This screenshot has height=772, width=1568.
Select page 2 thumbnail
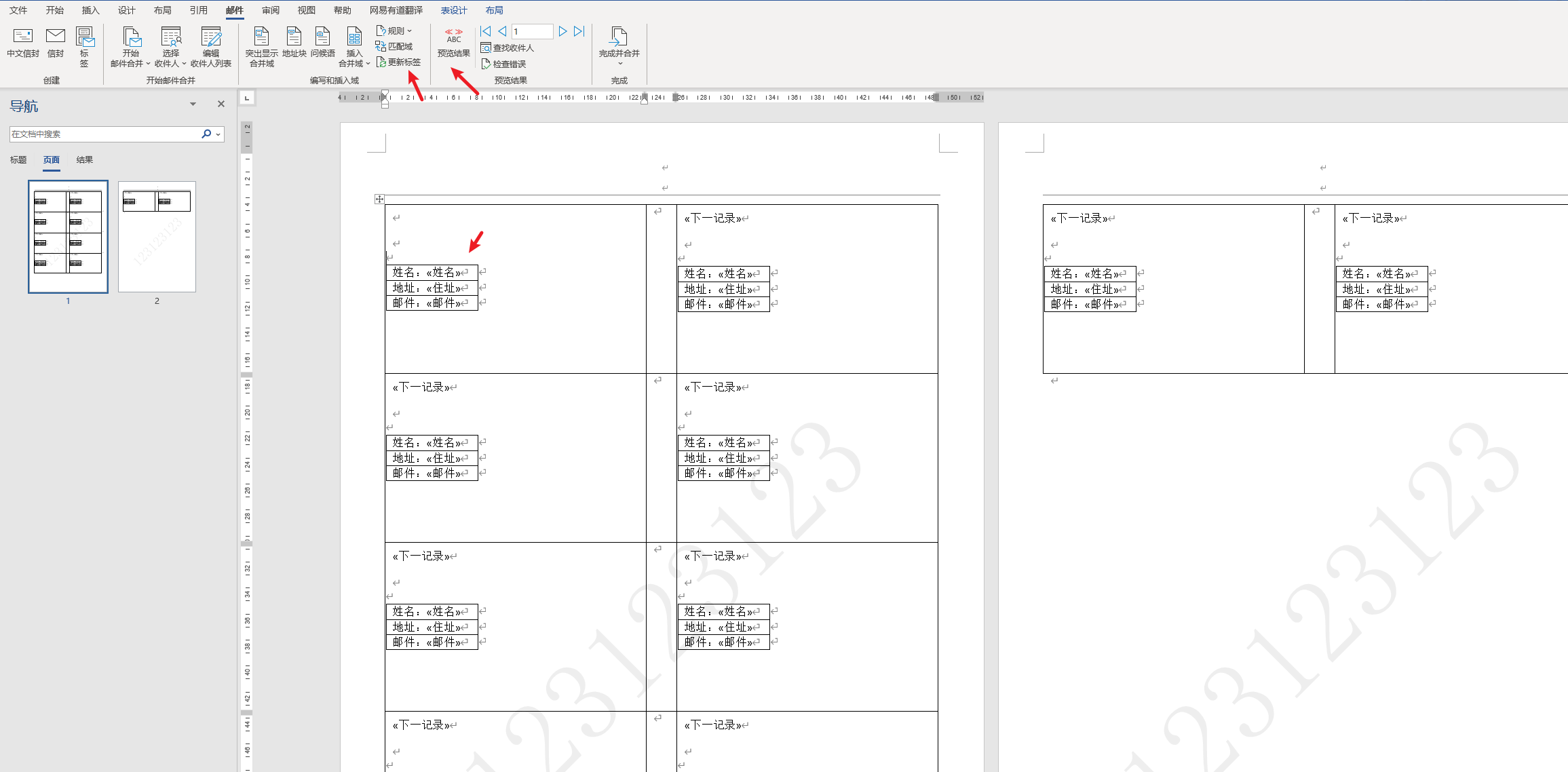157,237
